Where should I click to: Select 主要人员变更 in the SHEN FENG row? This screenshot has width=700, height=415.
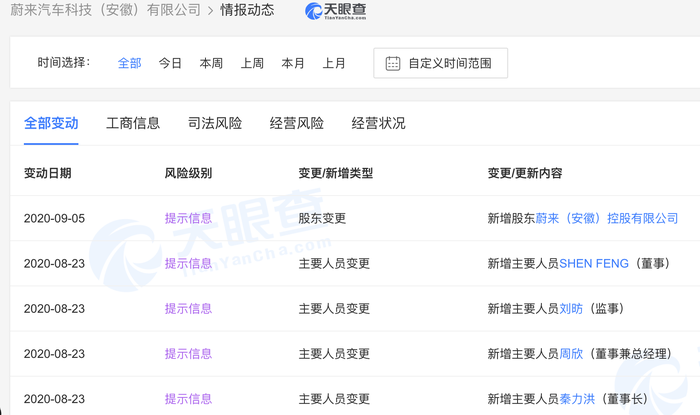pos(334,264)
